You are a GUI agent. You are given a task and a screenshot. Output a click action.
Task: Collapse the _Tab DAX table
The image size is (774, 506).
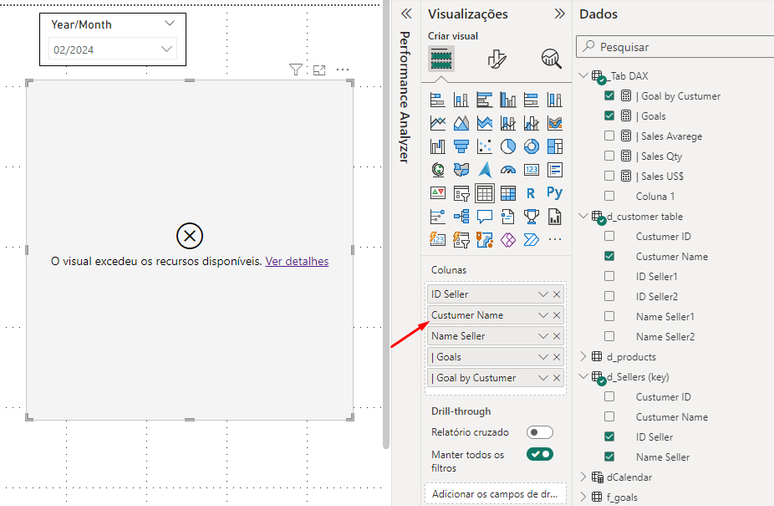click(583, 76)
